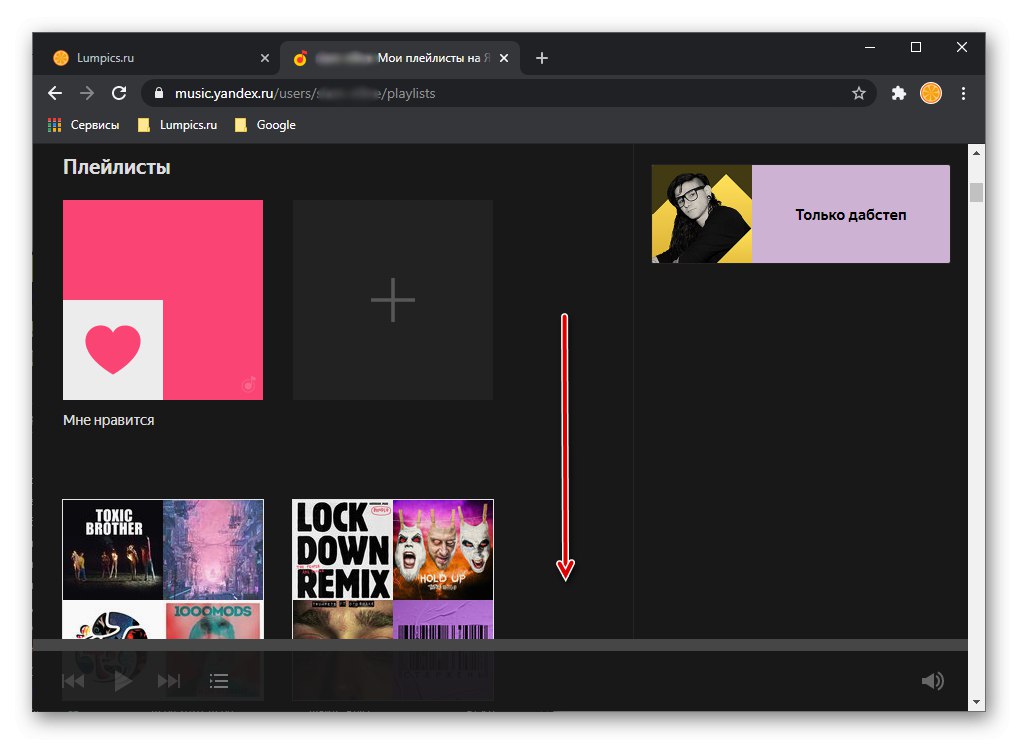Open the play queue track list icon

[x=218, y=680]
